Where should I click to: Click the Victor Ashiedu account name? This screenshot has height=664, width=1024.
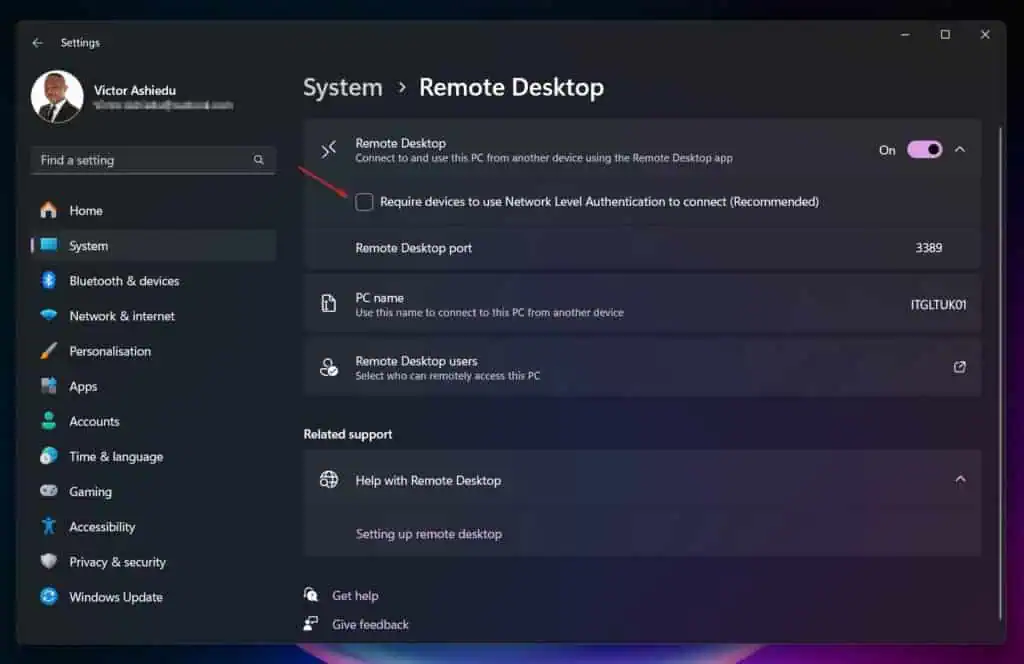[x=135, y=90]
